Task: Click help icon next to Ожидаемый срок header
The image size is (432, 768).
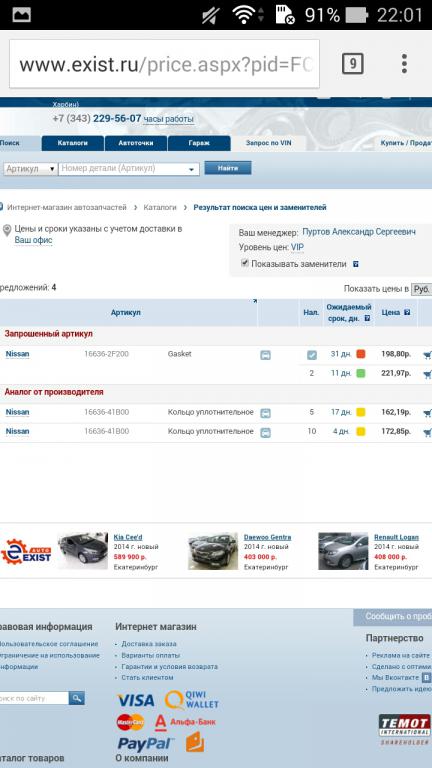Action: [367, 318]
